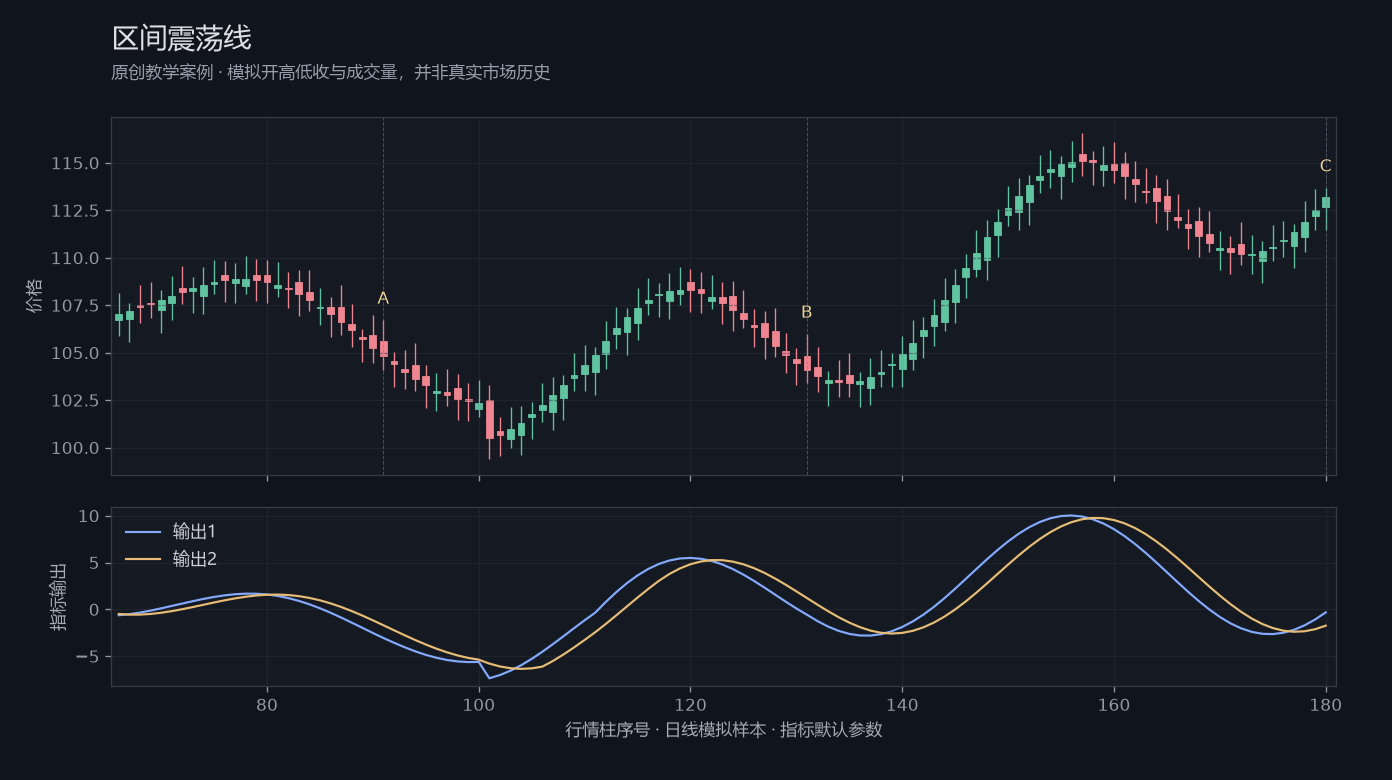Click the 100.0 price axis tick
This screenshot has width=1392, height=780.
coord(75,448)
